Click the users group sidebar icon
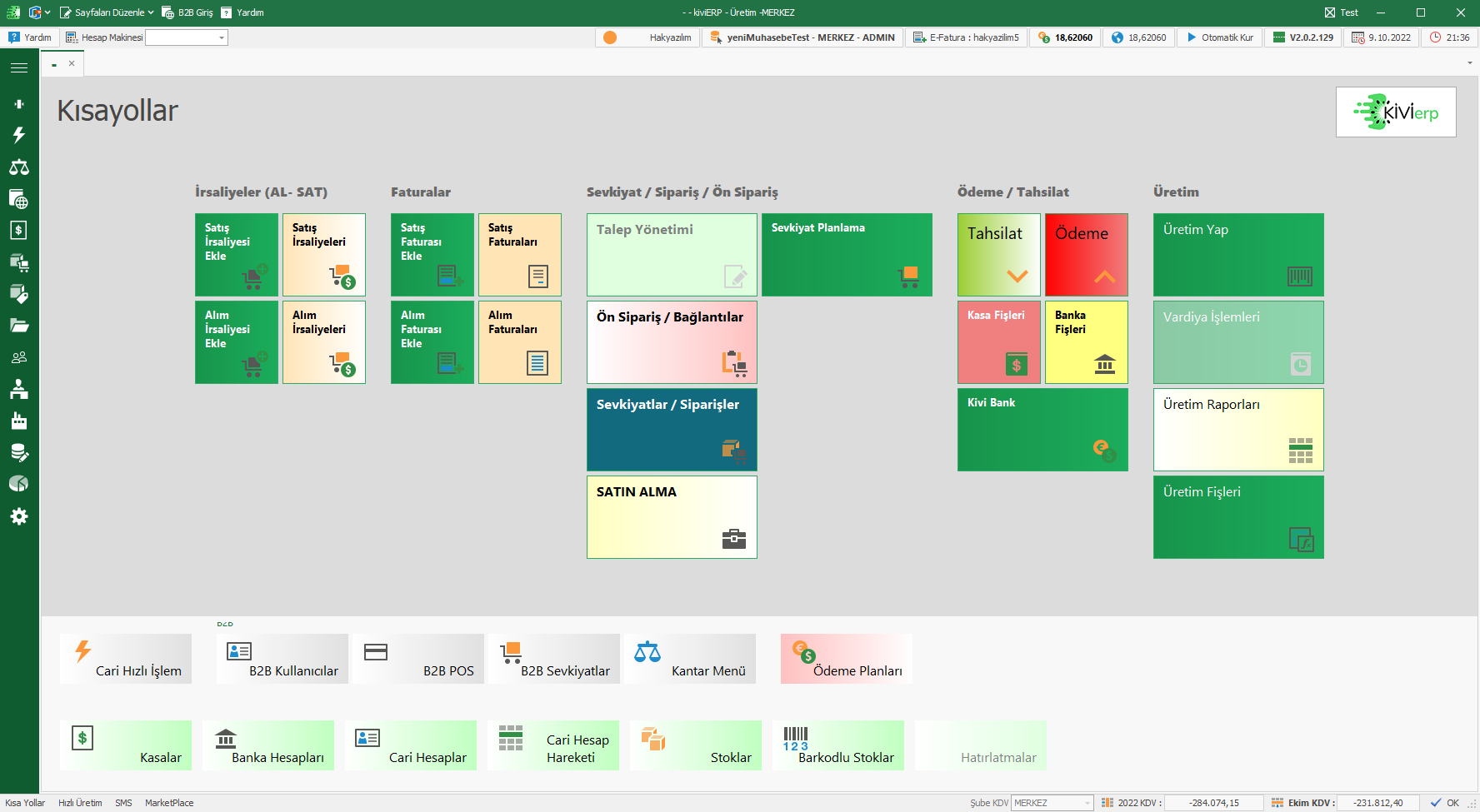The width and height of the screenshot is (1480, 812). point(19,357)
